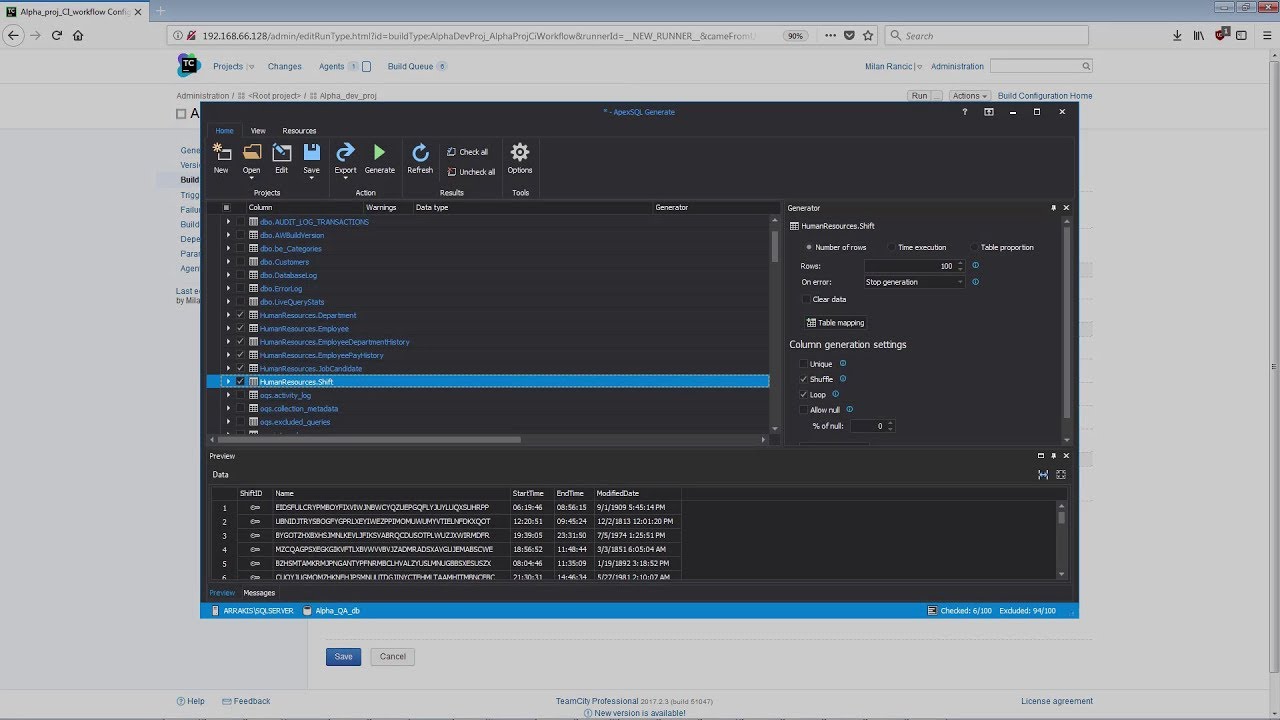Pin the Preview panel
The height and width of the screenshot is (720, 1280).
click(1053, 456)
